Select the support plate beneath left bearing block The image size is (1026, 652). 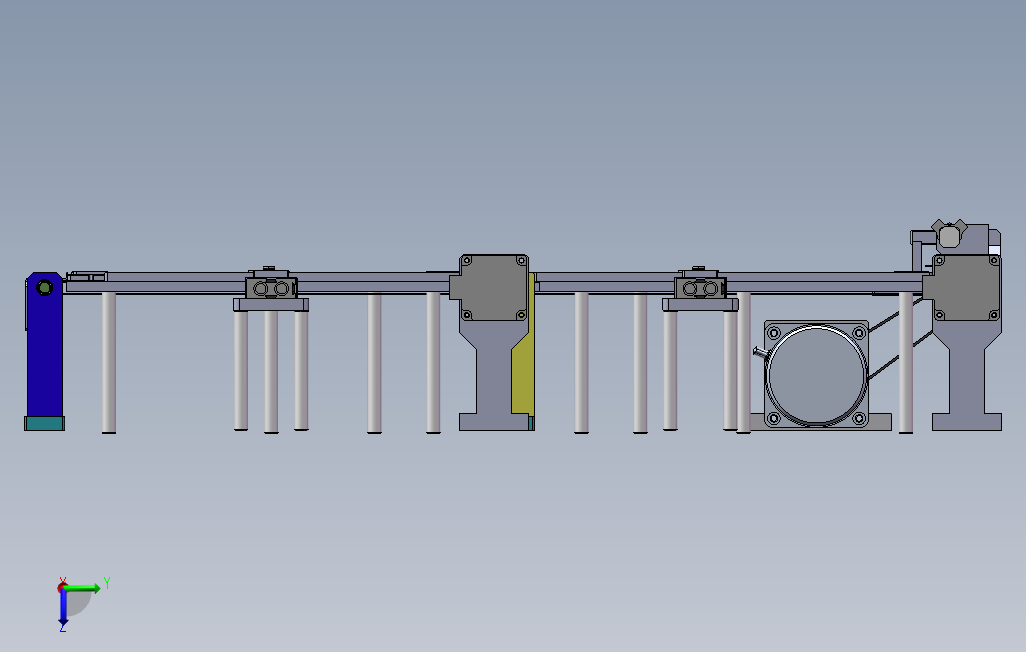(x=271, y=304)
